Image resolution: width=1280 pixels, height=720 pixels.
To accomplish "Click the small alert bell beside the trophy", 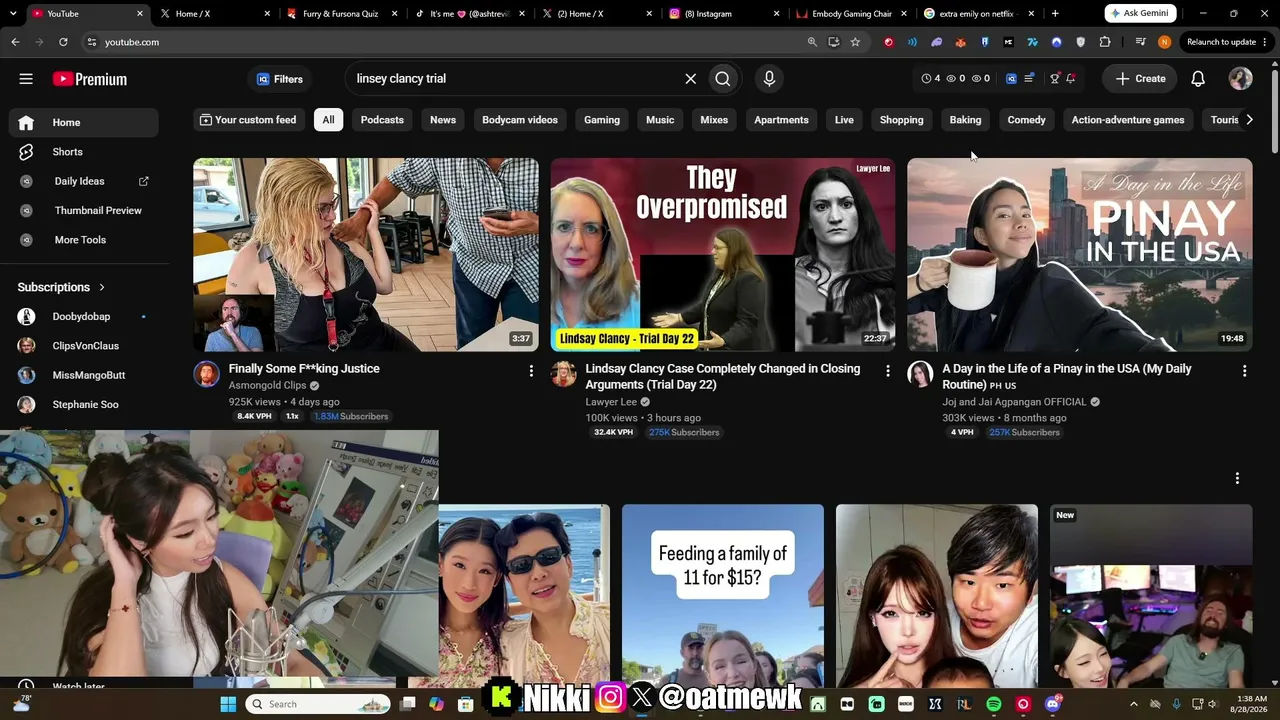I will point(1070,78).
